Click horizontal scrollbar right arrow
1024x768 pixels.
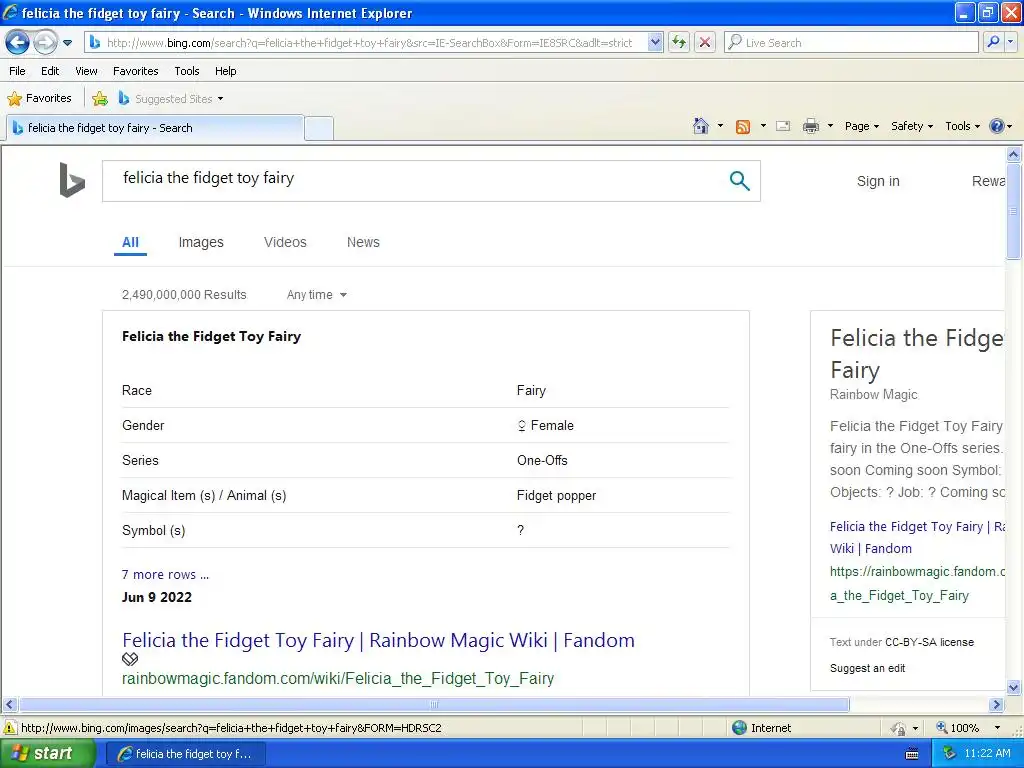tap(997, 705)
